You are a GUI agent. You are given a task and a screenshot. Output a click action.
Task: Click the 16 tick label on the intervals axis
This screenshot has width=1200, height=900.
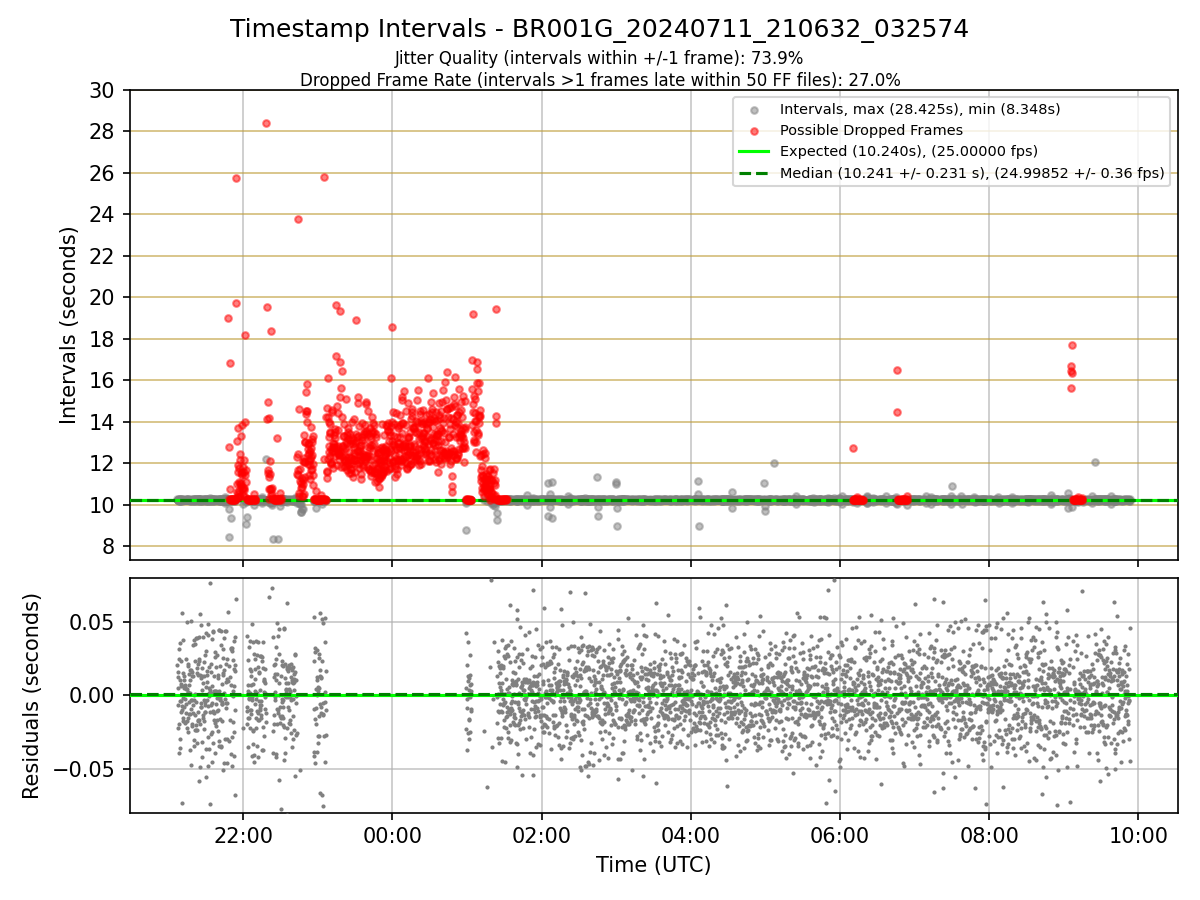[x=104, y=381]
